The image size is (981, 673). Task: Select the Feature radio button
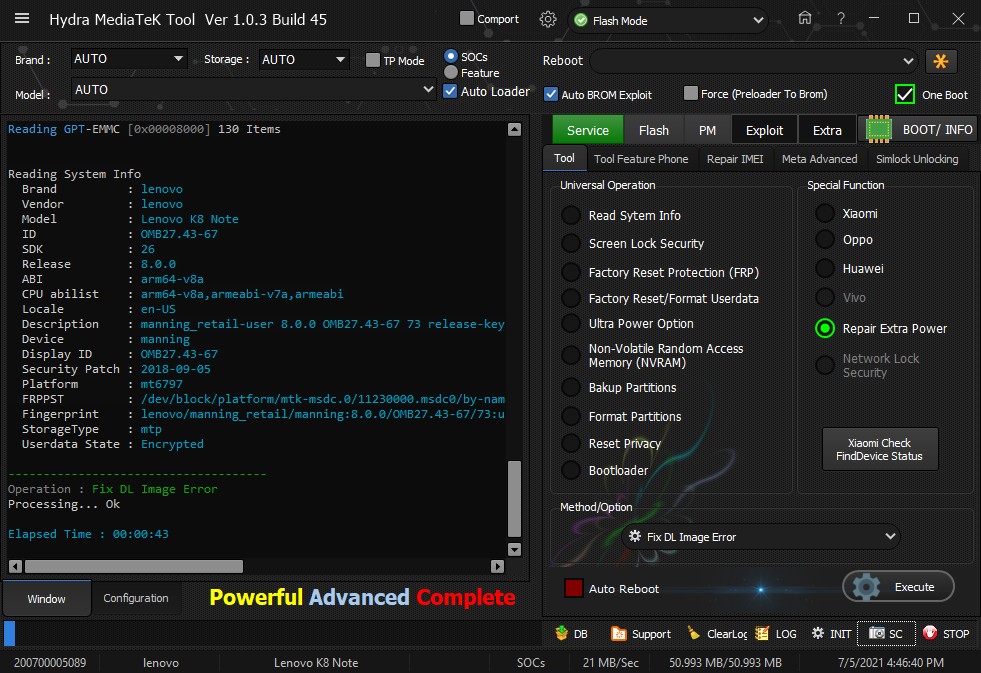click(x=450, y=73)
